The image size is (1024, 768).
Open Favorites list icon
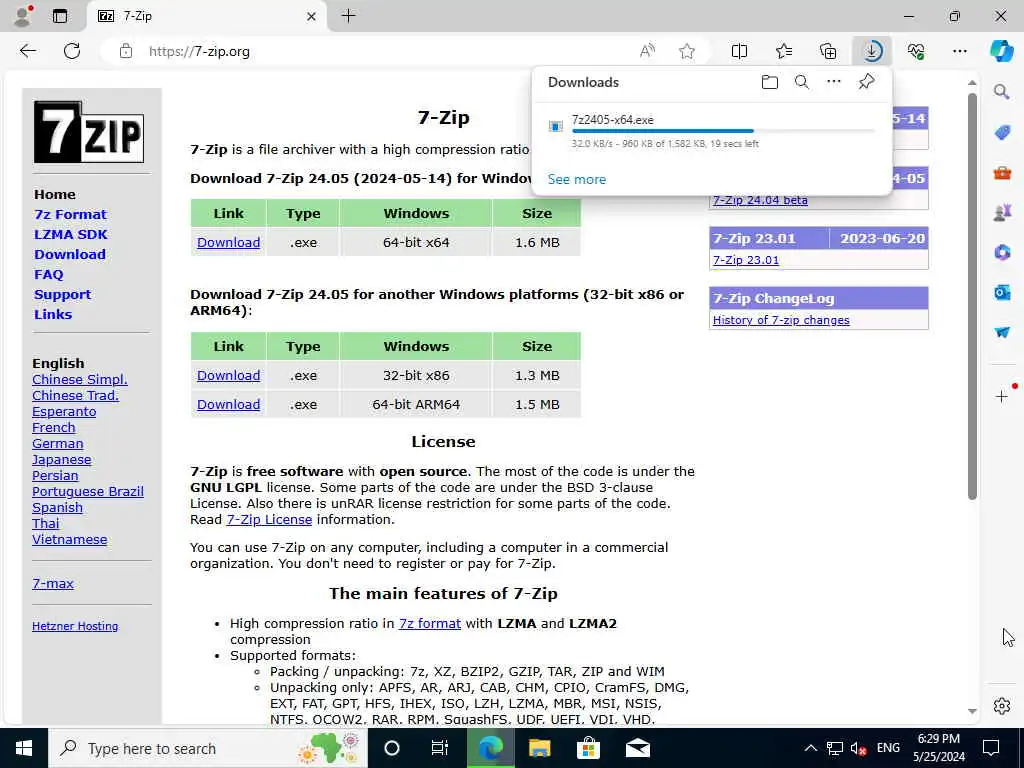[x=784, y=51]
